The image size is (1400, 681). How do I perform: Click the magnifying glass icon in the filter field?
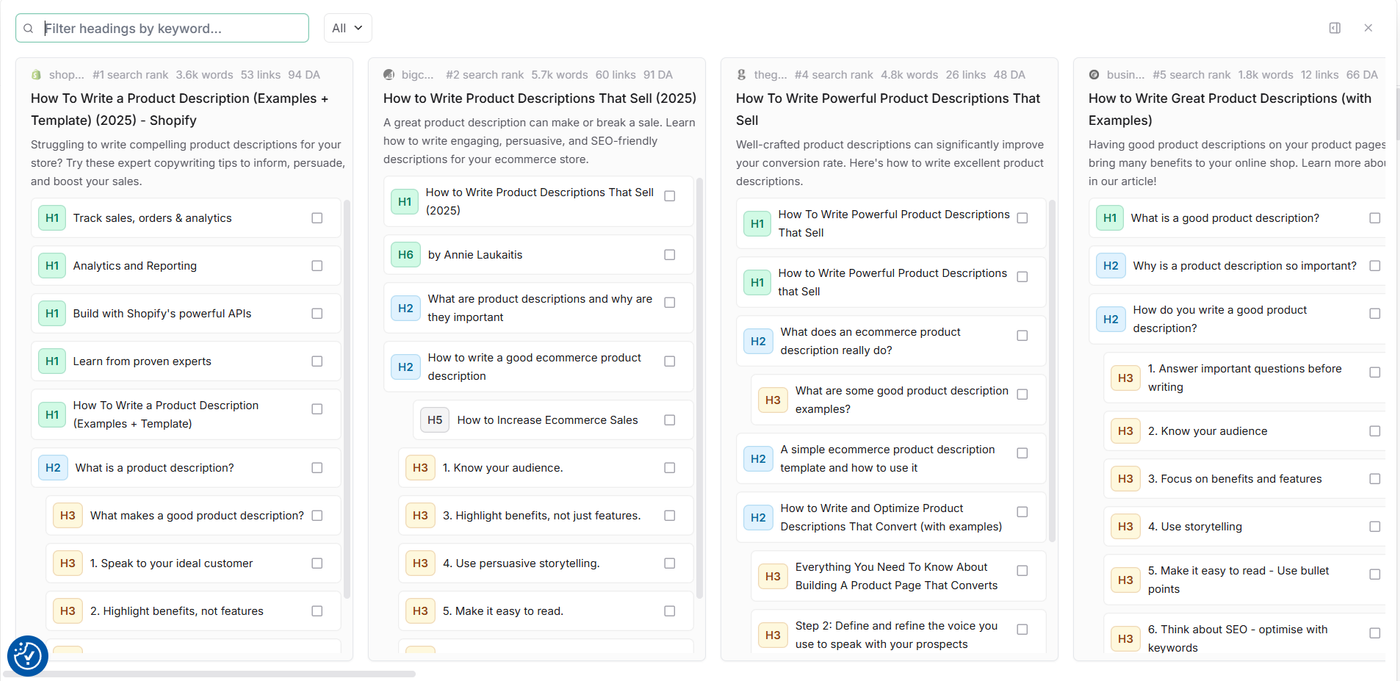(28, 28)
